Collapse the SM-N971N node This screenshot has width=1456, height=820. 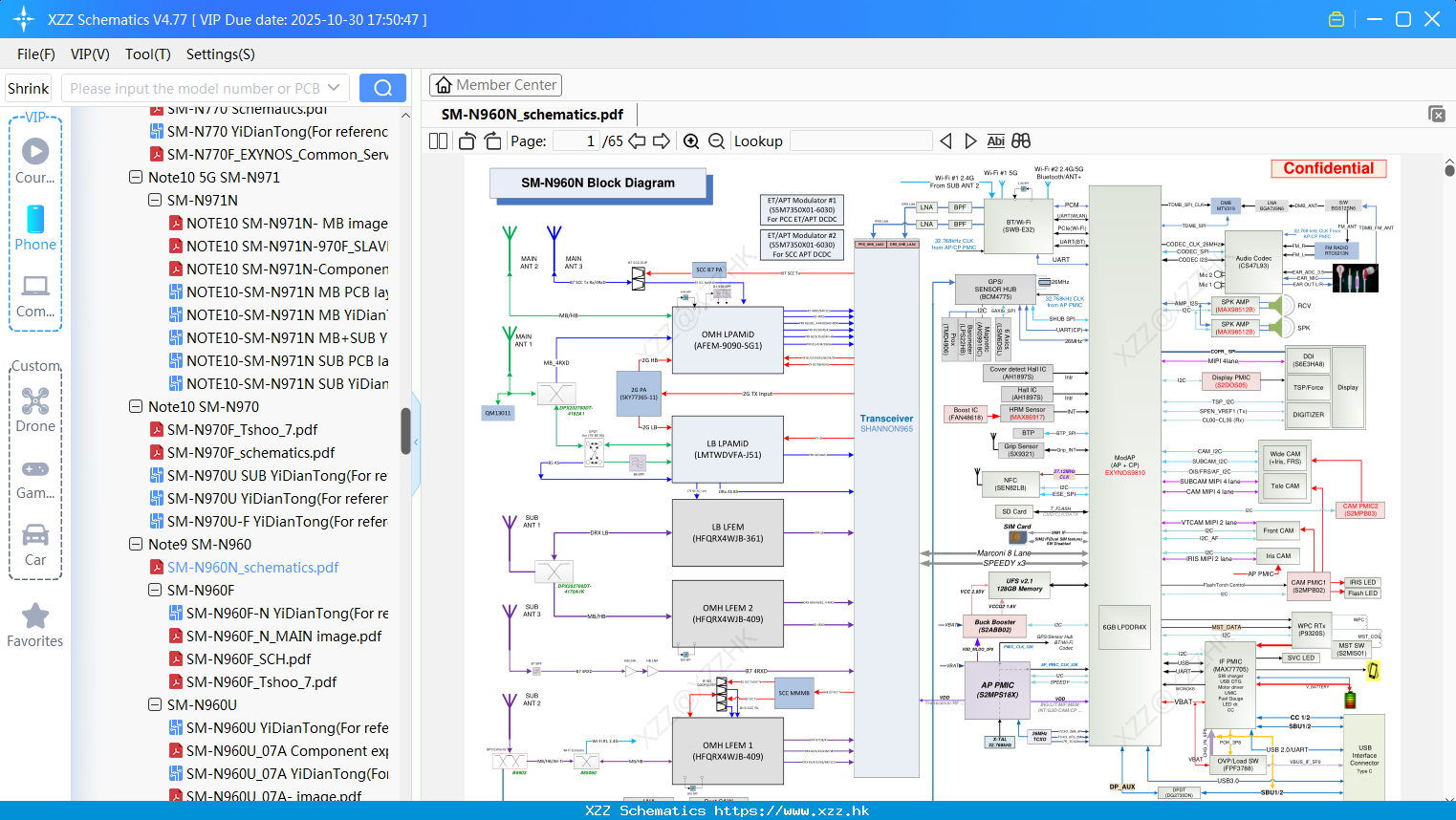[154, 200]
